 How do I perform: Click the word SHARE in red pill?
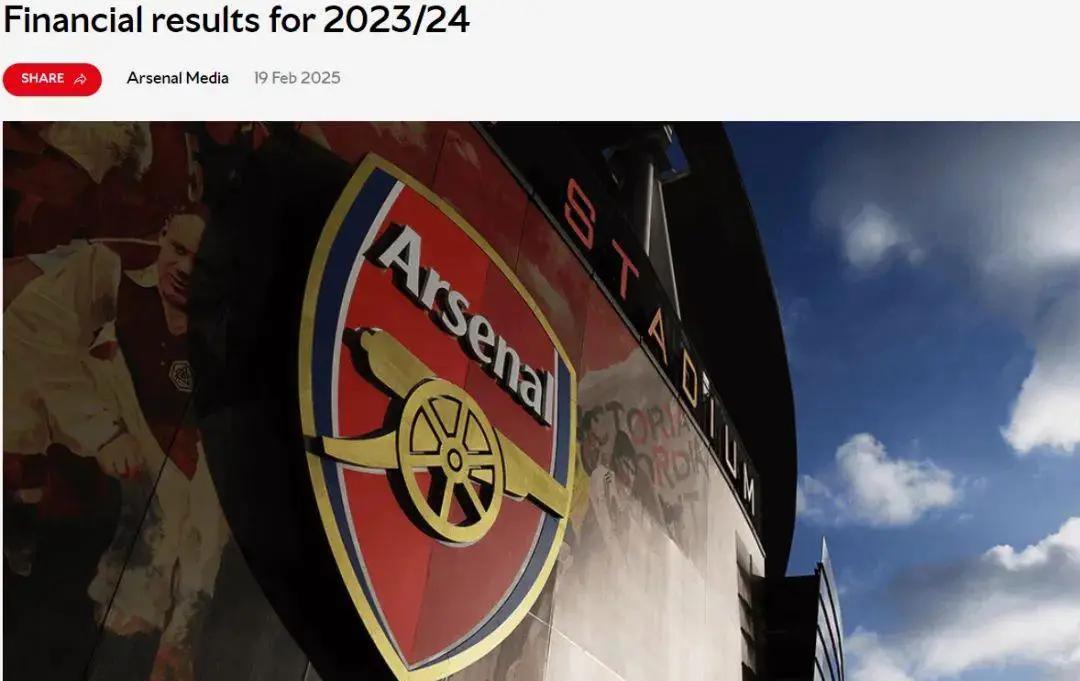43,78
